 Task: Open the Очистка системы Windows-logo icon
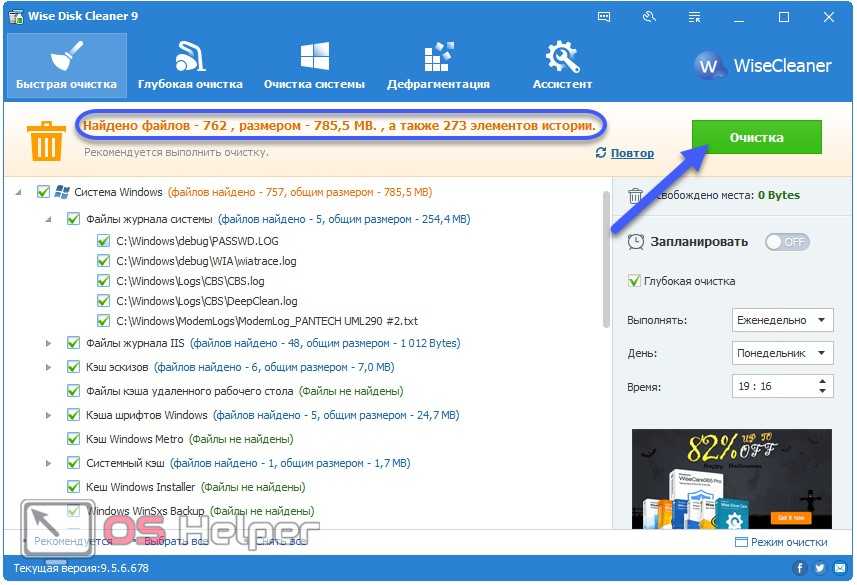click(x=314, y=56)
